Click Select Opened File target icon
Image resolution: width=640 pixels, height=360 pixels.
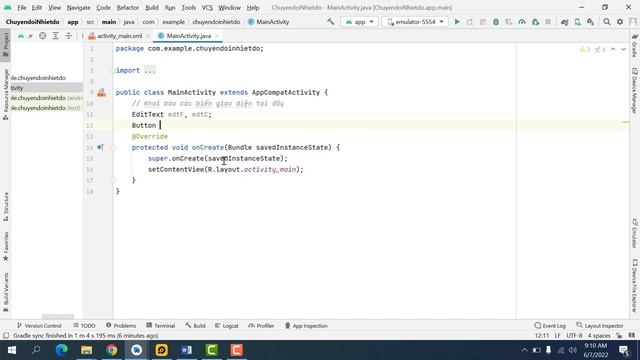42,36
